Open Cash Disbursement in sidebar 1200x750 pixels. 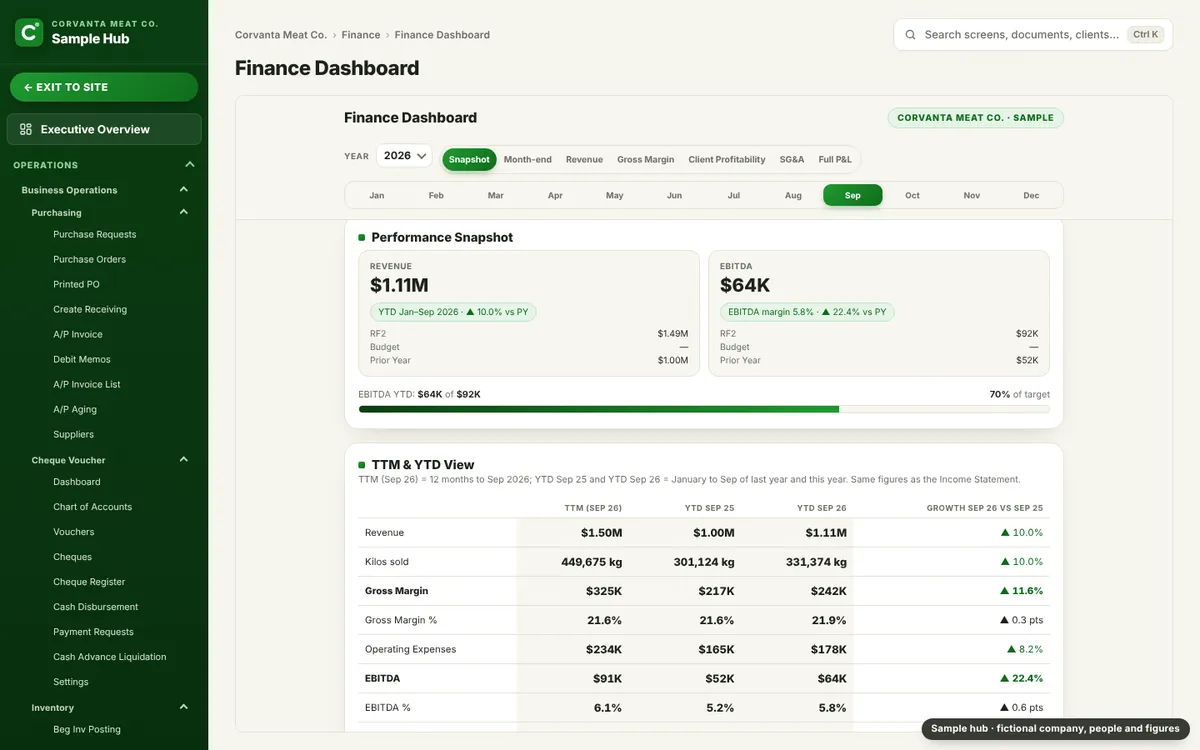click(x=96, y=607)
